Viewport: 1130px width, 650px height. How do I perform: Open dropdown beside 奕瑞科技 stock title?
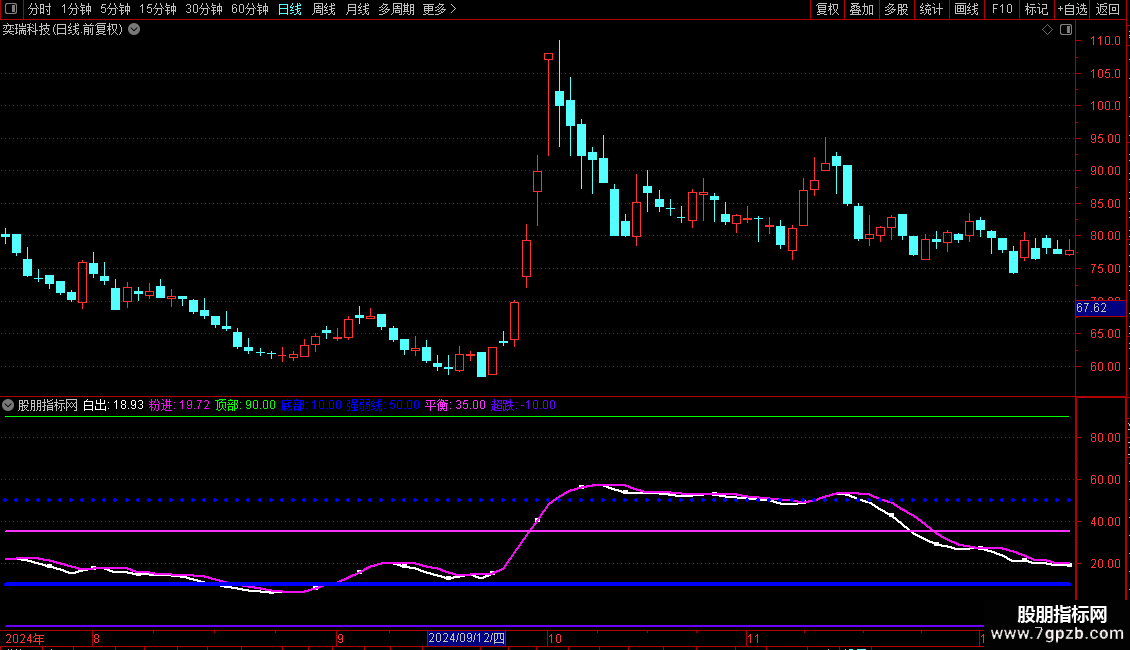pos(134,30)
